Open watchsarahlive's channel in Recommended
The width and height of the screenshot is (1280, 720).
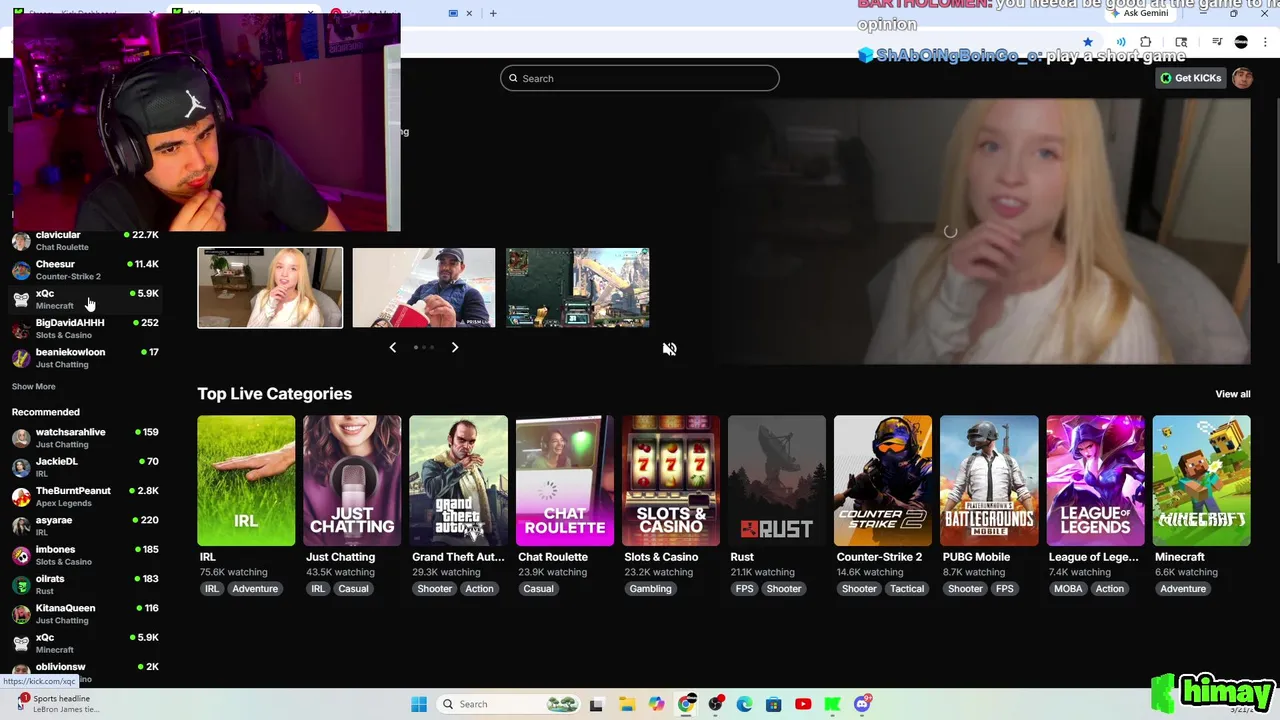(85, 438)
